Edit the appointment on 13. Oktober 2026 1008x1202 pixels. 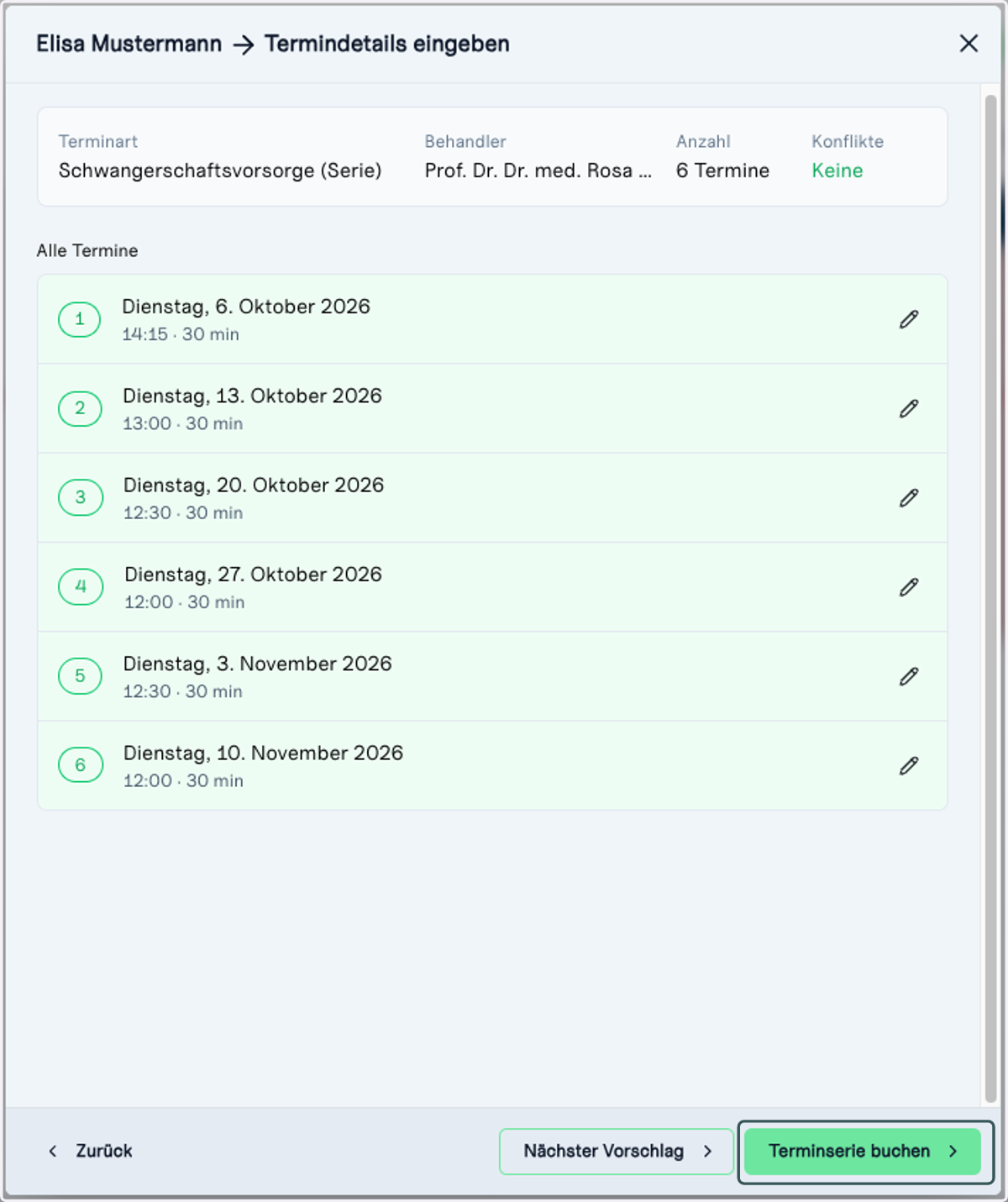coord(909,408)
